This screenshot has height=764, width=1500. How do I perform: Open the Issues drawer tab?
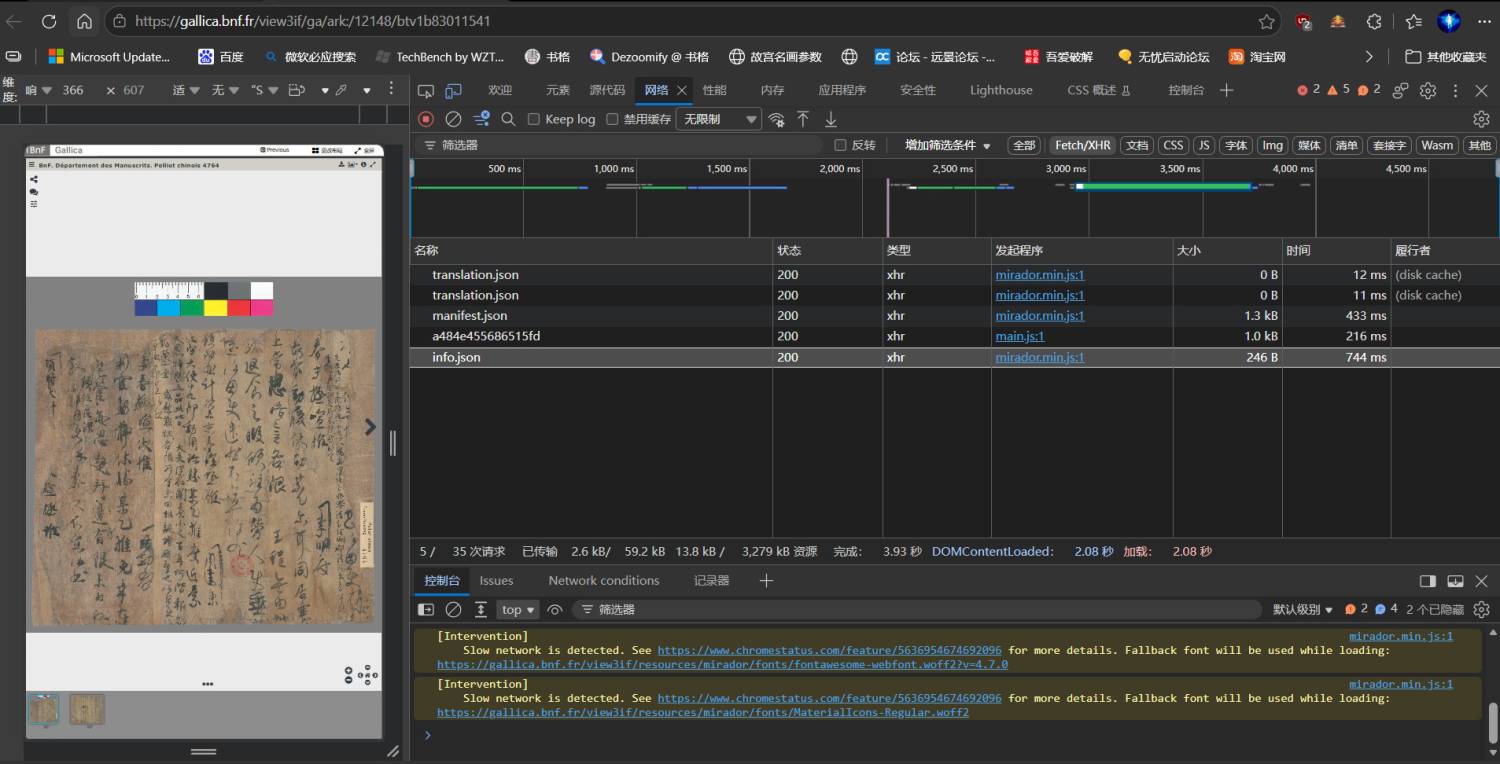tap(496, 580)
